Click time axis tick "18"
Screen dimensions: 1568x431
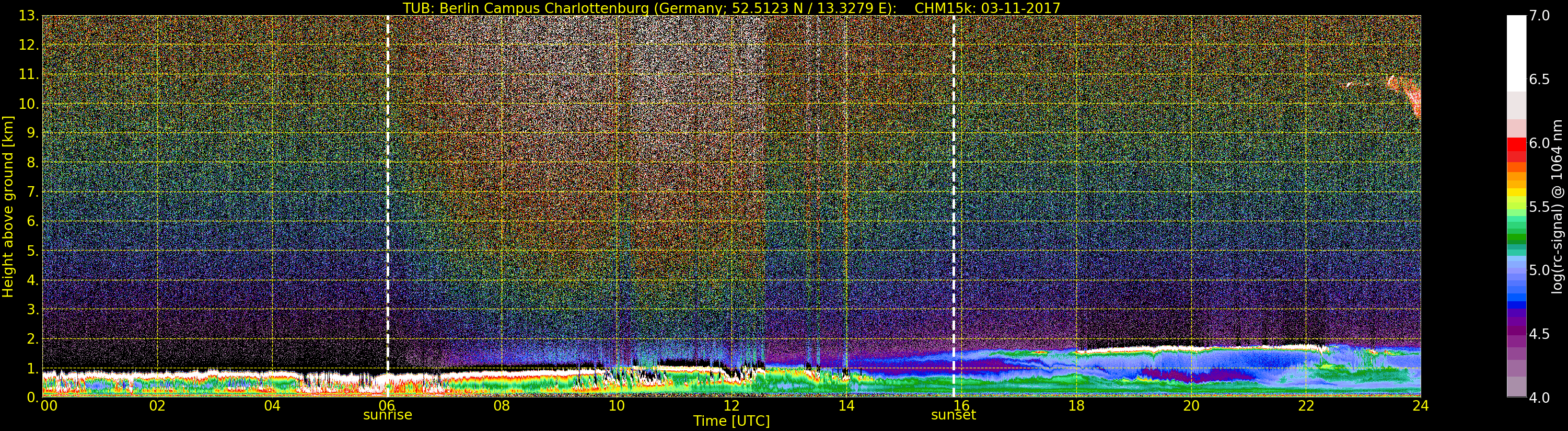pyautogui.click(x=1076, y=406)
